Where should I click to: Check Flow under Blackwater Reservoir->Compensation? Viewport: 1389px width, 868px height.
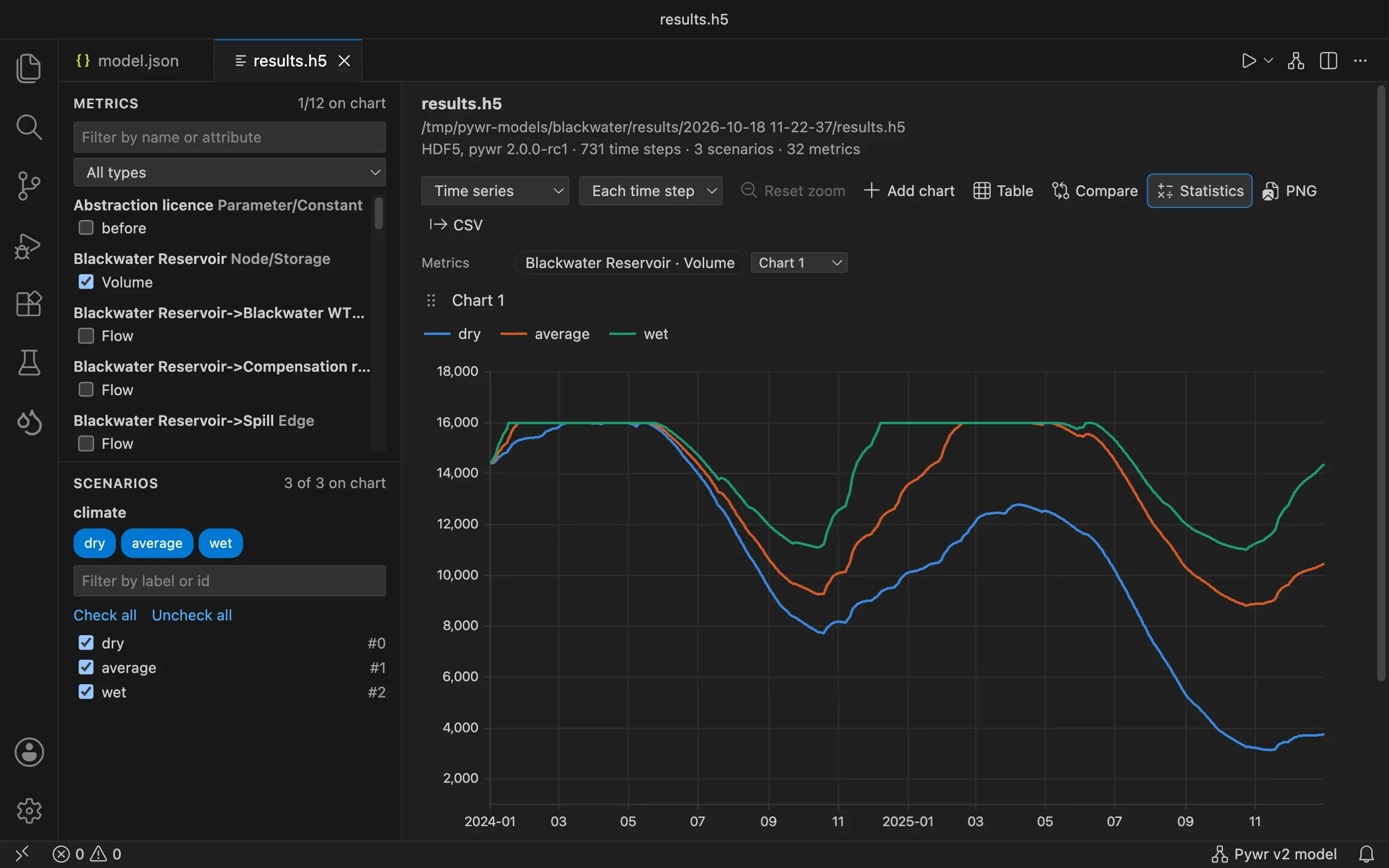point(86,390)
